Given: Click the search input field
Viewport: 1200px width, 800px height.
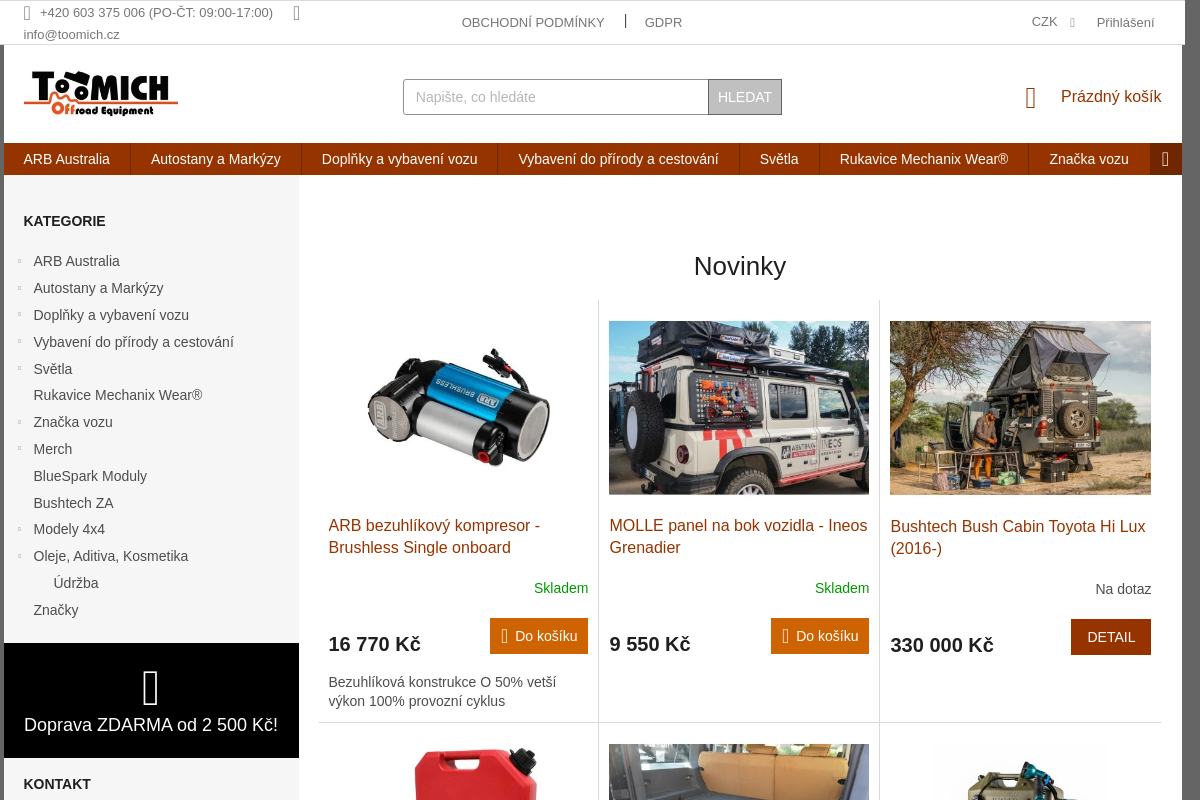Looking at the screenshot, I should [x=556, y=97].
